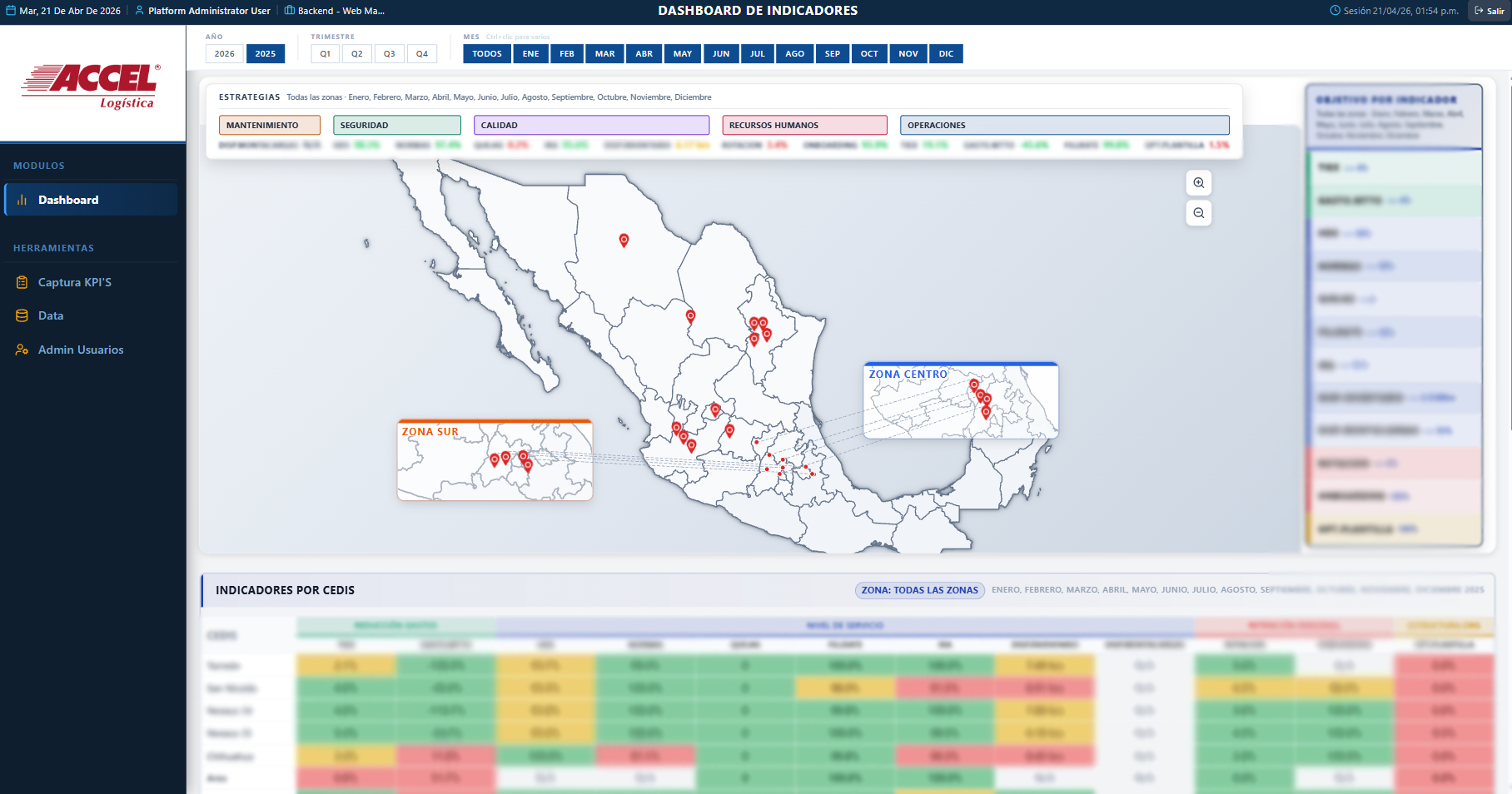Select the OPERACIONES strategy

coord(1065,125)
